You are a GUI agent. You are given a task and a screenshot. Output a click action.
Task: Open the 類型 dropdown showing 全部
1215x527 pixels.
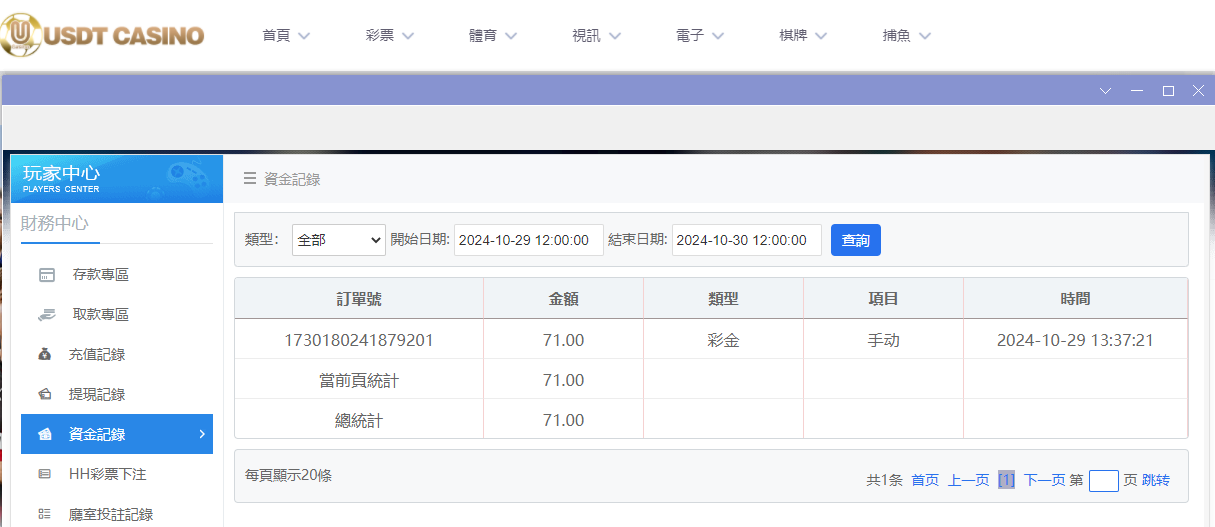pos(338,240)
